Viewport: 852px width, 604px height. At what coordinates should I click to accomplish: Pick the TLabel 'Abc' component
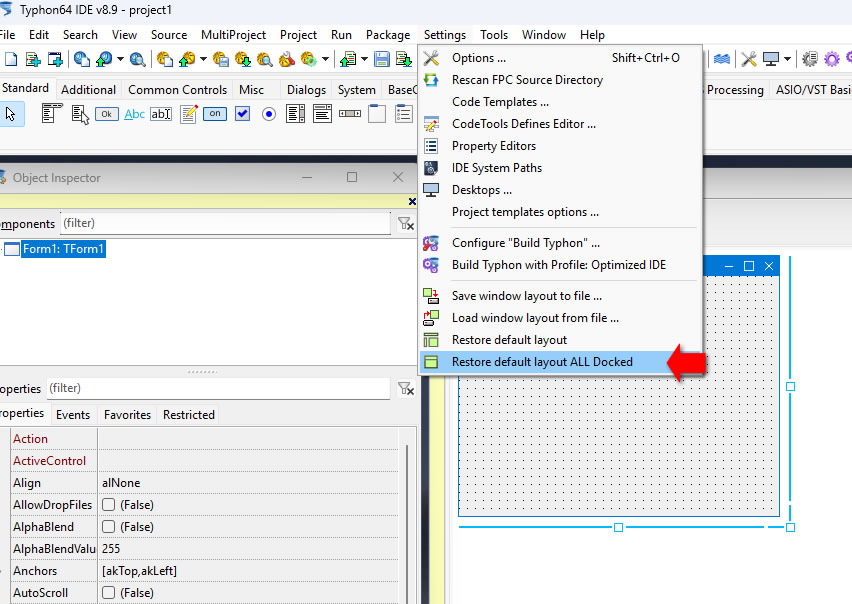134,114
